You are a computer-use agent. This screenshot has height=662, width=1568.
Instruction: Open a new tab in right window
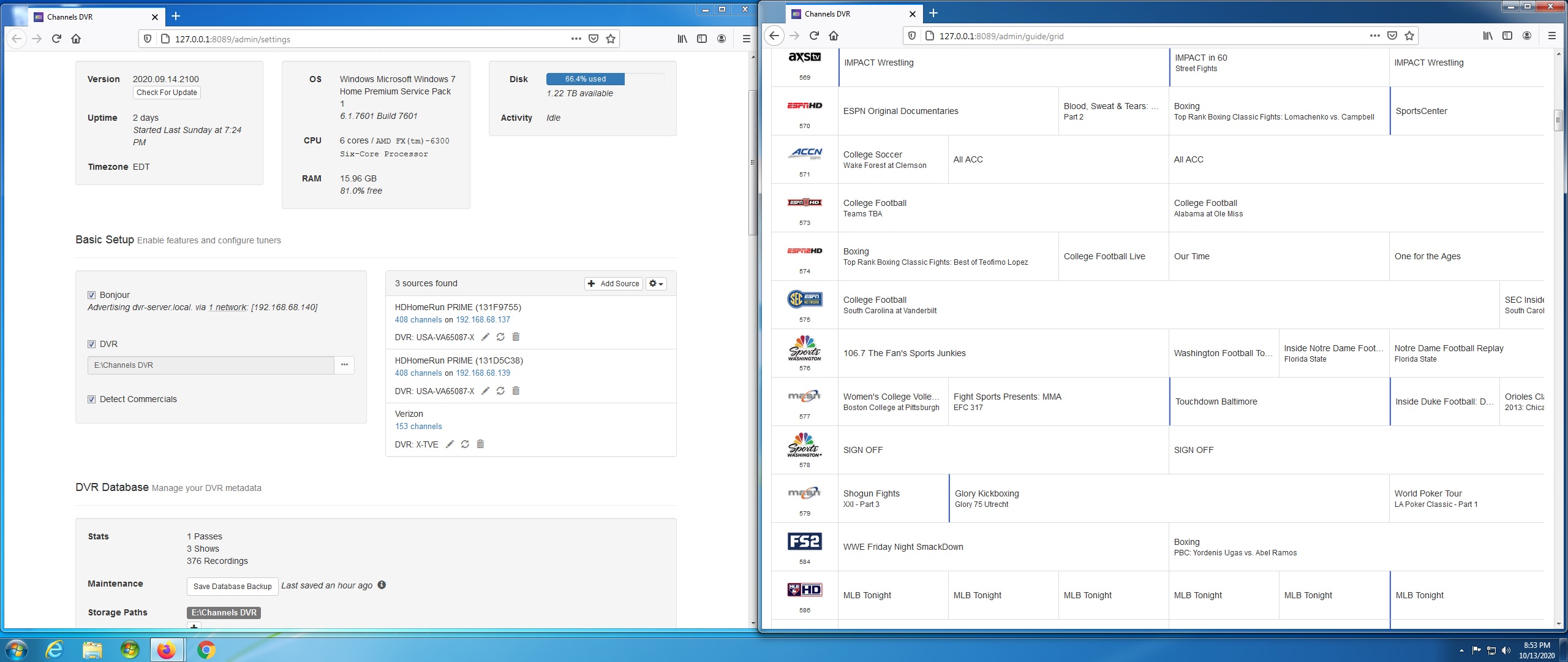tap(933, 13)
